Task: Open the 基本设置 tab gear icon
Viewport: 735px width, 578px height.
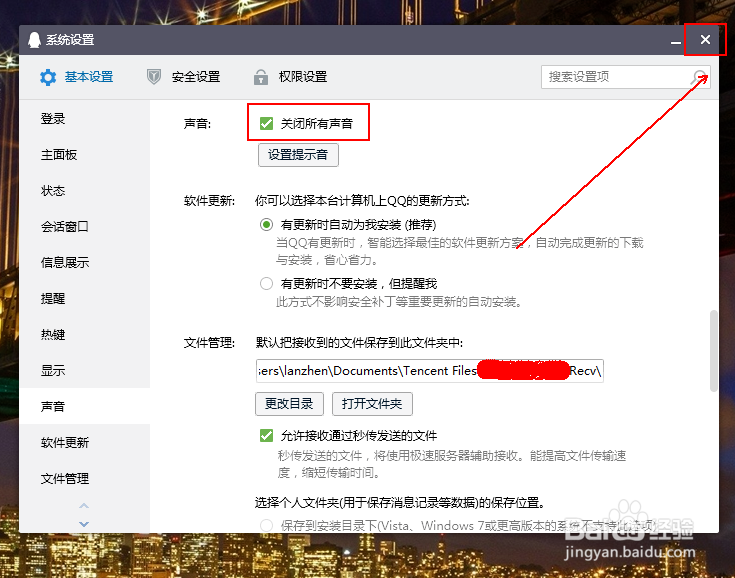Action: click(48, 77)
